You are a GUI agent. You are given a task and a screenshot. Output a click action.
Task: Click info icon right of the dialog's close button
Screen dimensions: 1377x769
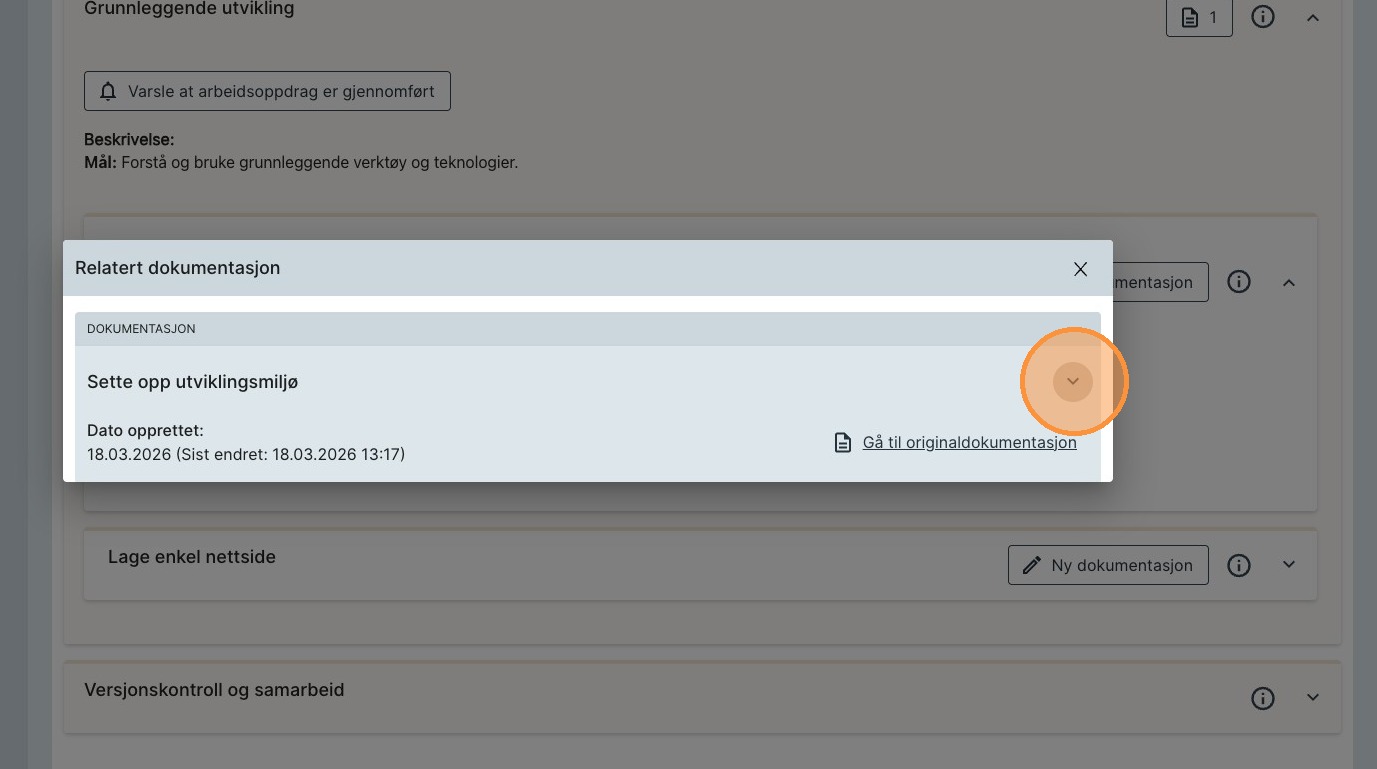1239,282
